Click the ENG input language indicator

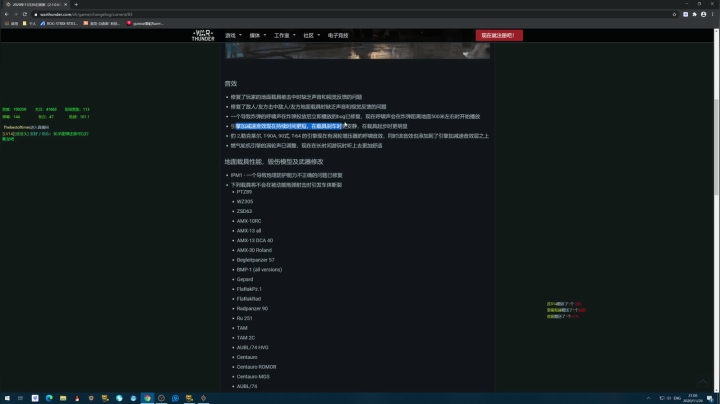[677, 398]
